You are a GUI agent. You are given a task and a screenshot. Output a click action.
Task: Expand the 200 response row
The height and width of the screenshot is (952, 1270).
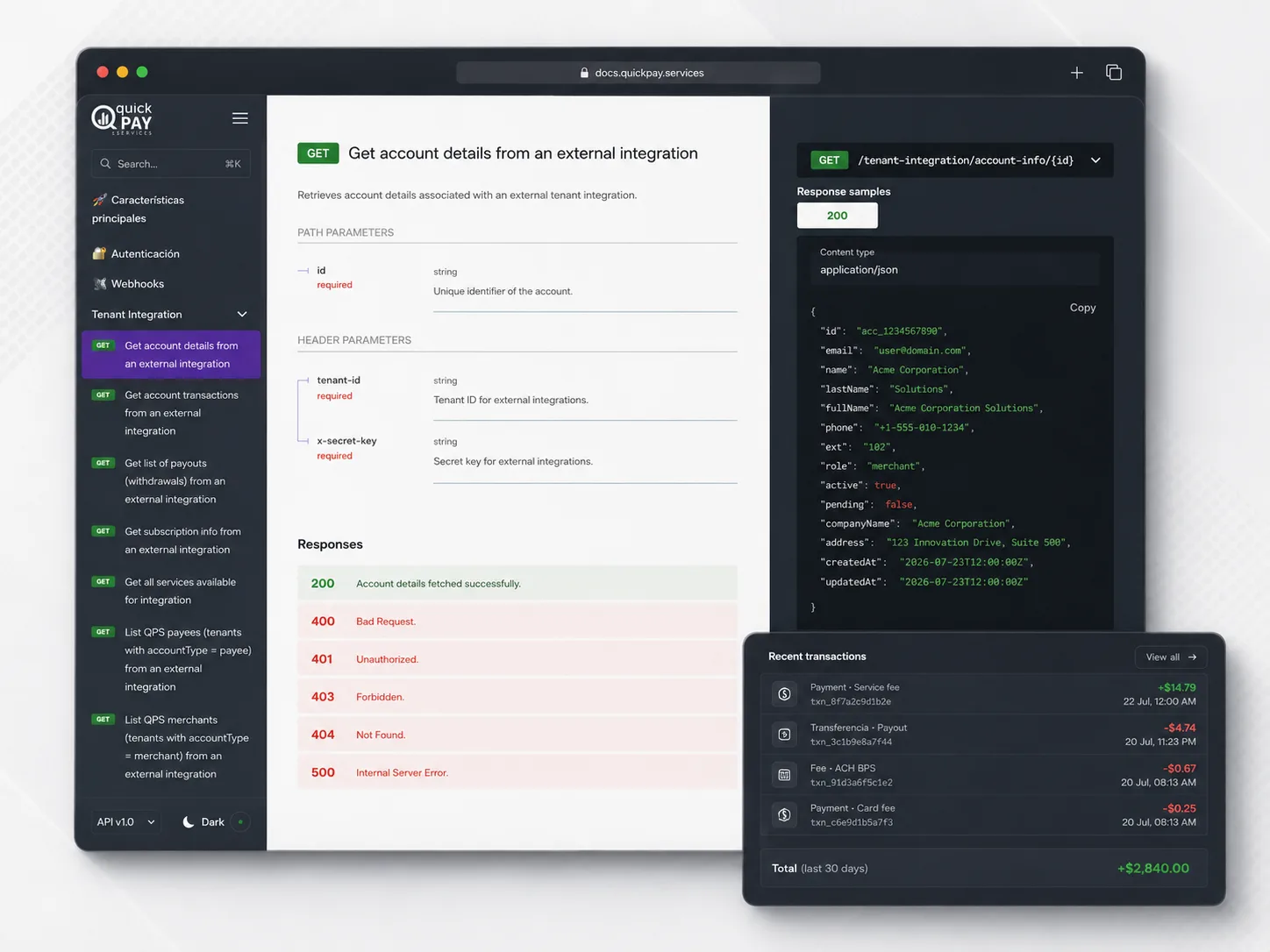click(x=517, y=584)
